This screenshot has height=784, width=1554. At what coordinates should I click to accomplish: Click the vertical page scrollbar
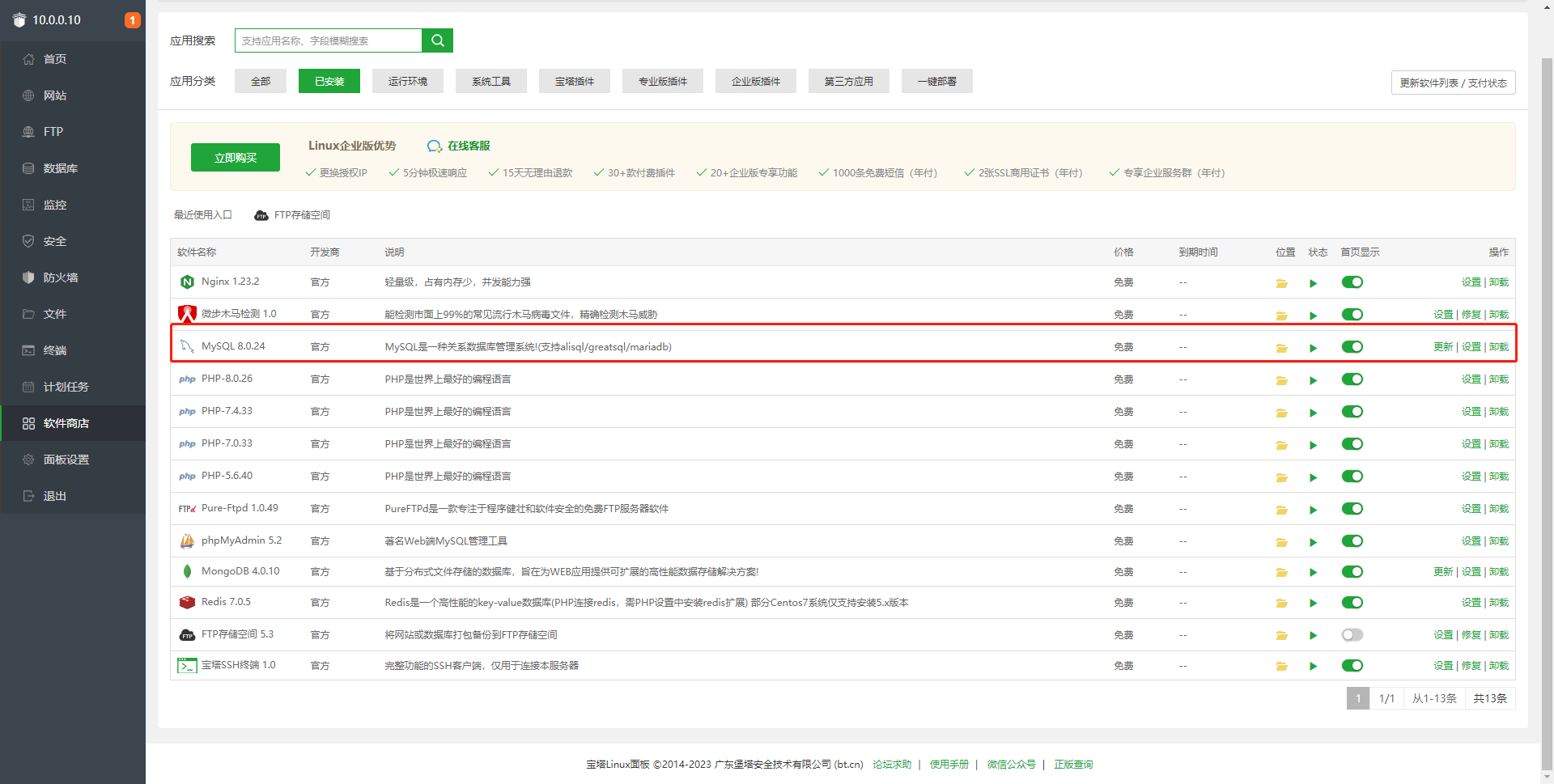pyautogui.click(x=1547, y=413)
